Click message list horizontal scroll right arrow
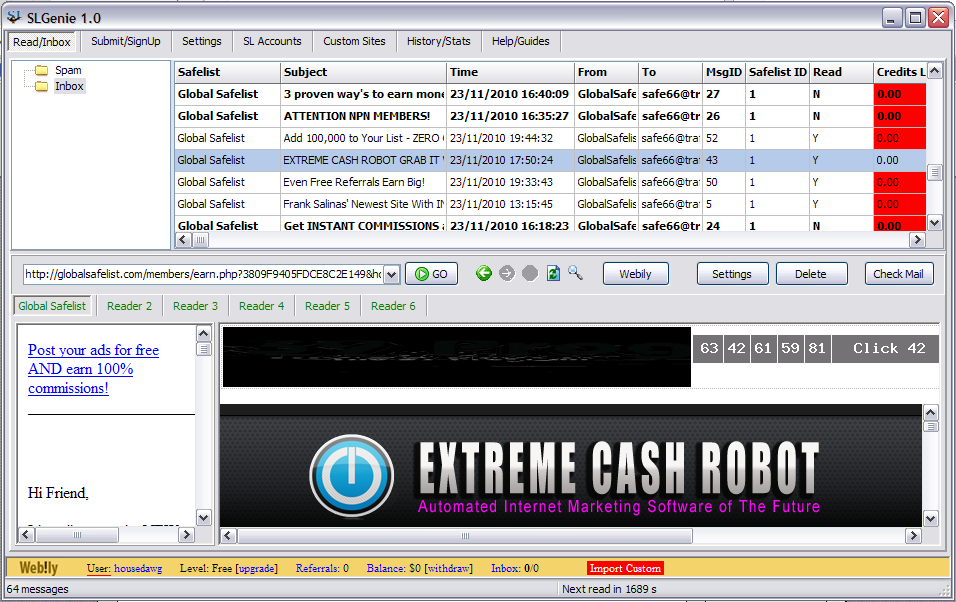This screenshot has width=956, height=602. 917,240
